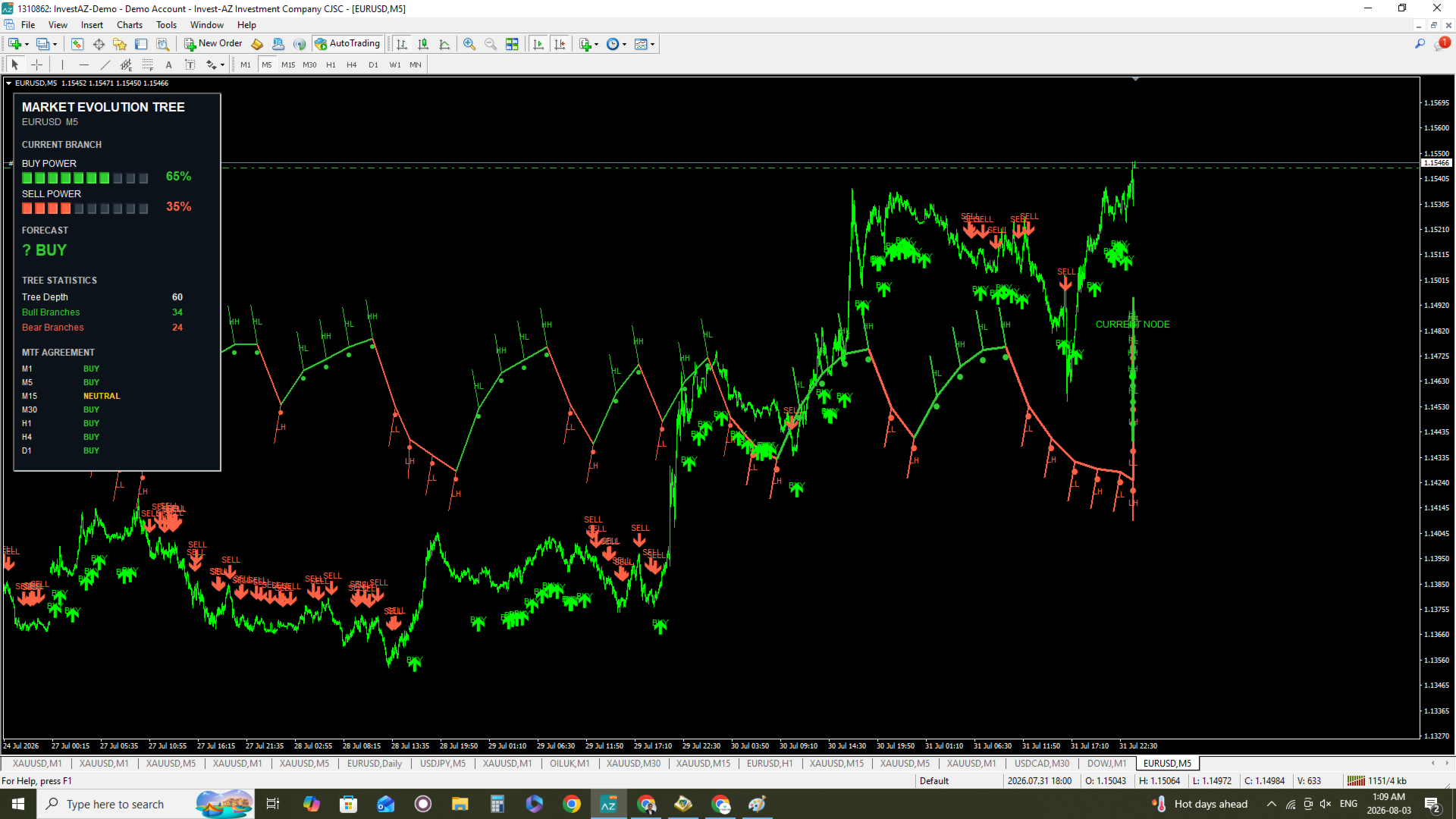Open the Indicators list dropdown
Screen dimensions: 1456x819
click(588, 44)
